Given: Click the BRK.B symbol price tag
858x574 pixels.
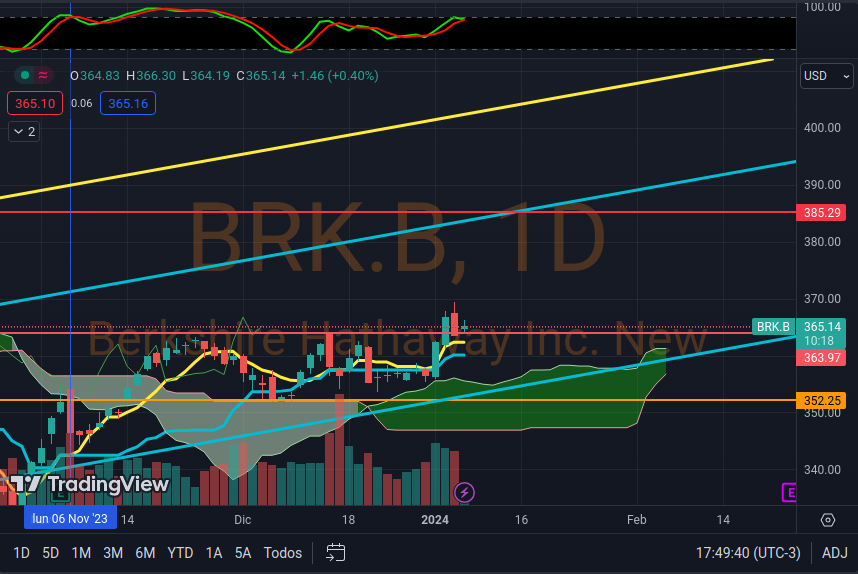Looking at the screenshot, I should [x=773, y=327].
